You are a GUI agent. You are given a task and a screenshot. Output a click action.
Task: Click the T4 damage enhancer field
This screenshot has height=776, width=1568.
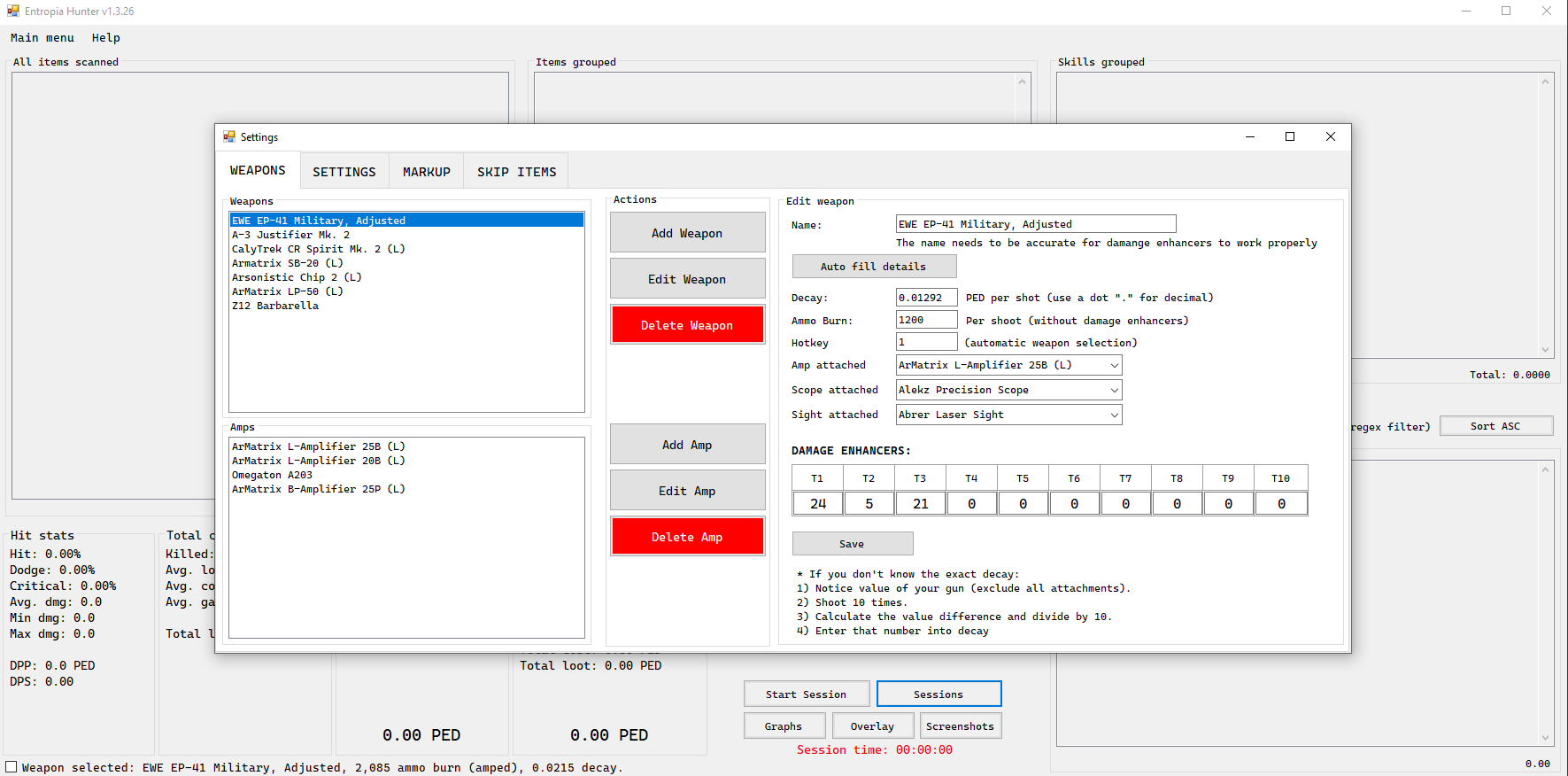pos(972,503)
